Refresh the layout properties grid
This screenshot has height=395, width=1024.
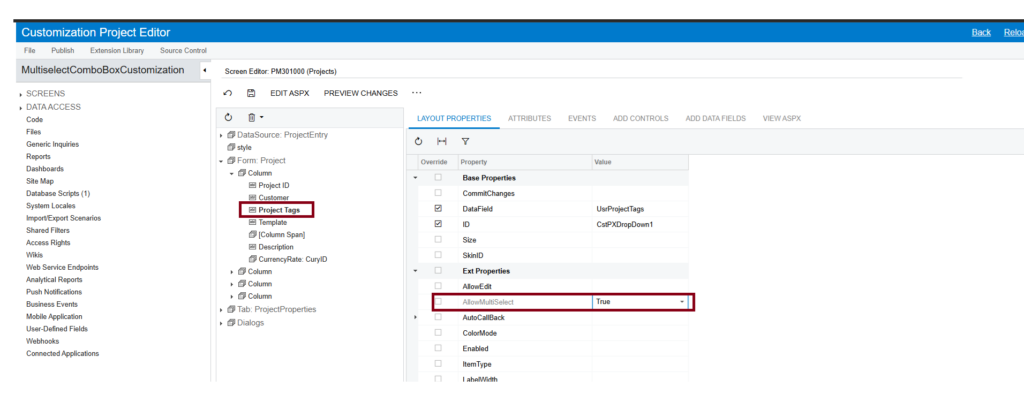419,141
